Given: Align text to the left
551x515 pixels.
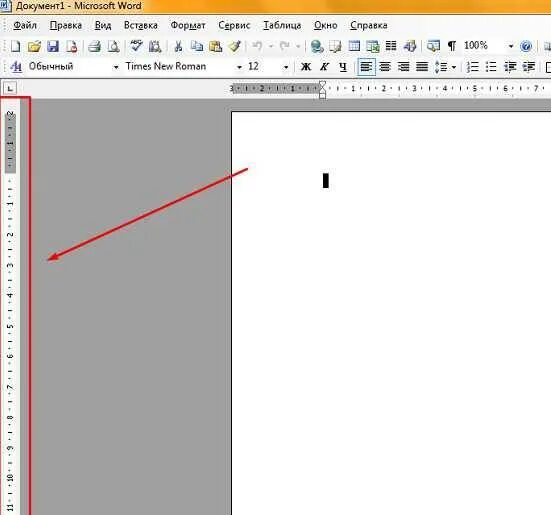Looking at the screenshot, I should point(366,66).
